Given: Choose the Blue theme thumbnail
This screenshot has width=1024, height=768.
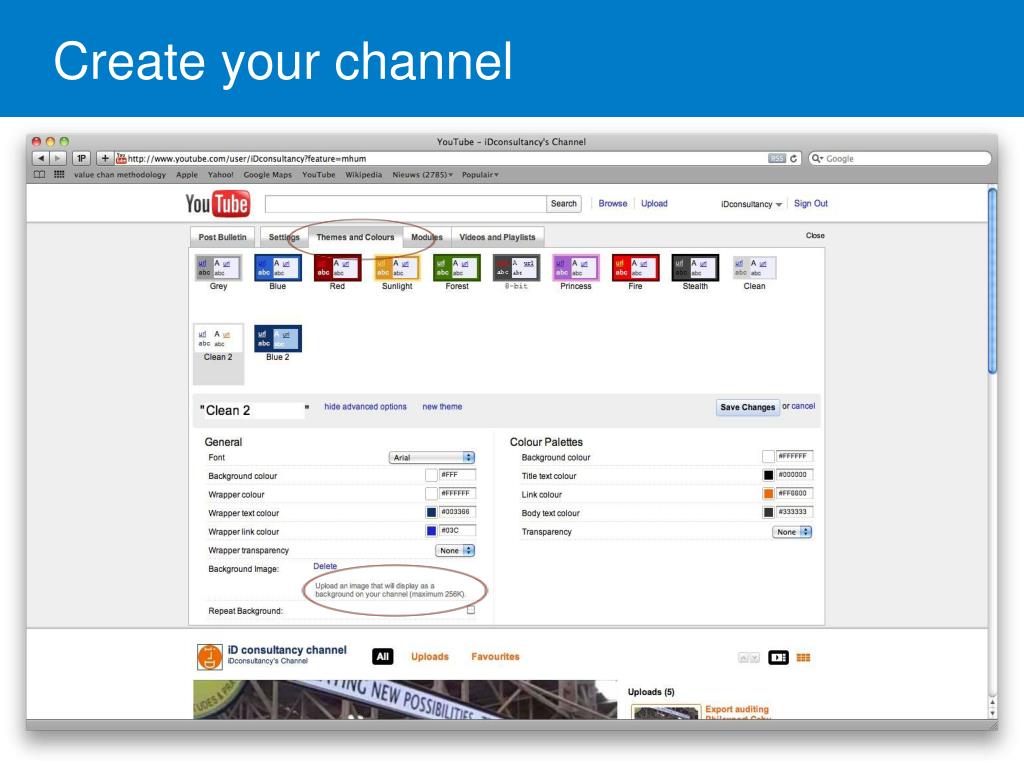Looking at the screenshot, I should click(278, 268).
